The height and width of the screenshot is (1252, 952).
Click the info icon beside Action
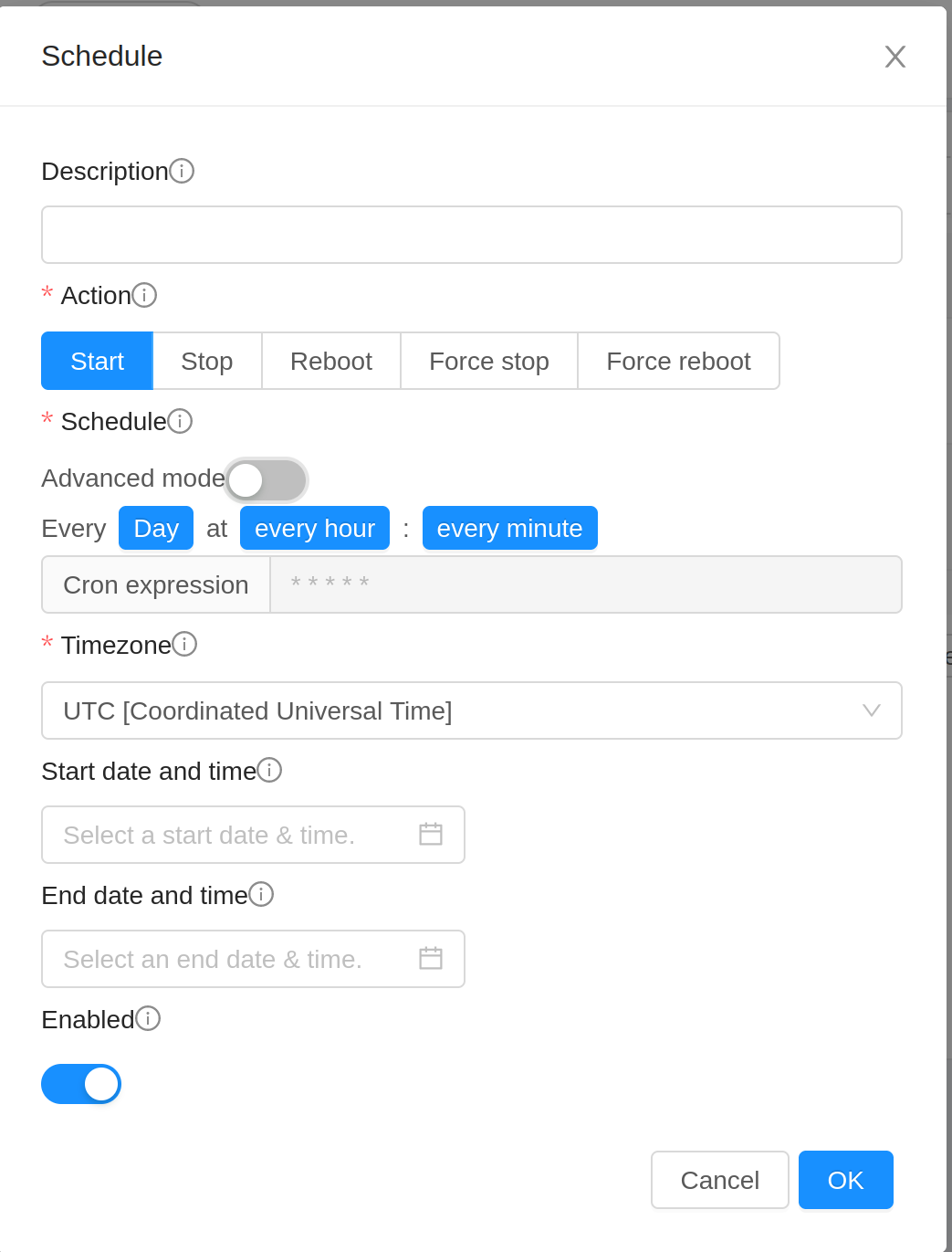(x=145, y=294)
